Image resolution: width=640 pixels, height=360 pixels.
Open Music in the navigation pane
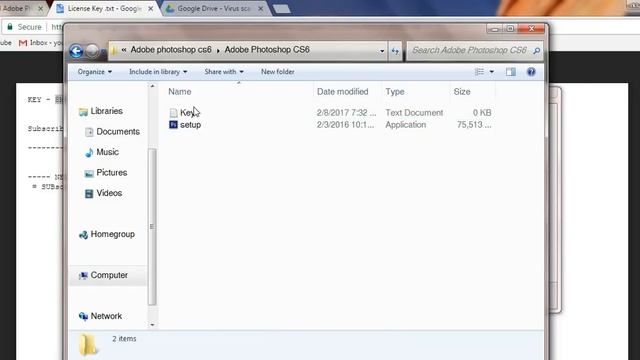[x=107, y=152]
